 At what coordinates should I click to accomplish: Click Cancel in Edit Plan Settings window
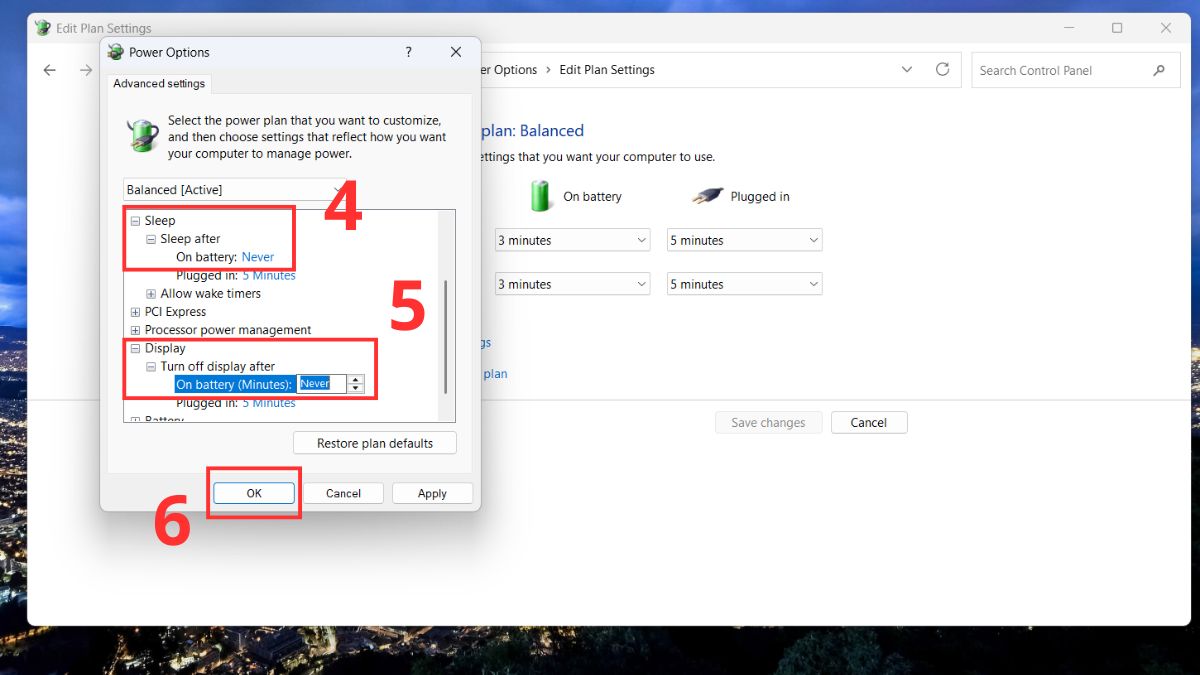869,422
